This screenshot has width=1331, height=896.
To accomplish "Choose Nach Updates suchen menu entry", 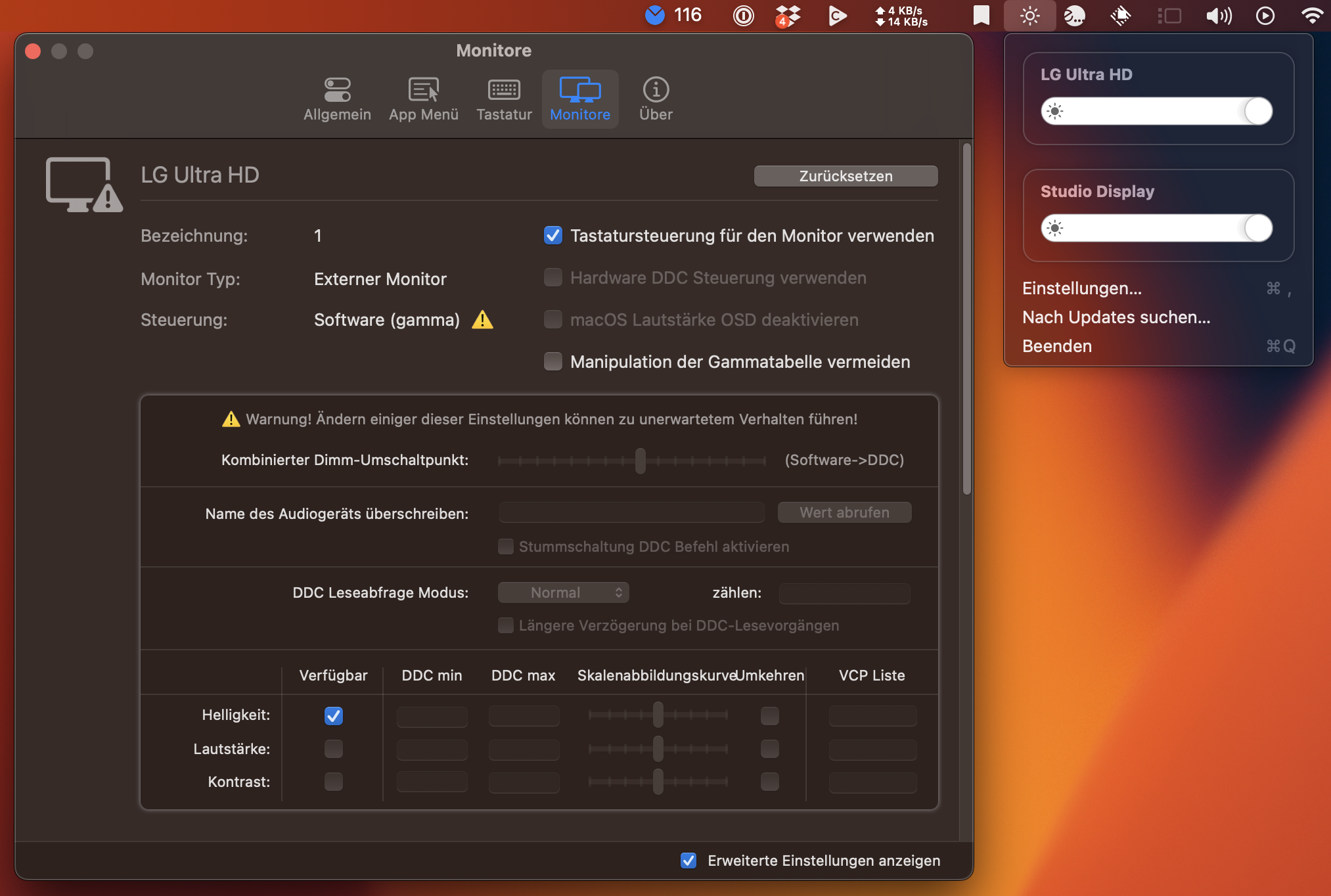I will coord(1116,317).
